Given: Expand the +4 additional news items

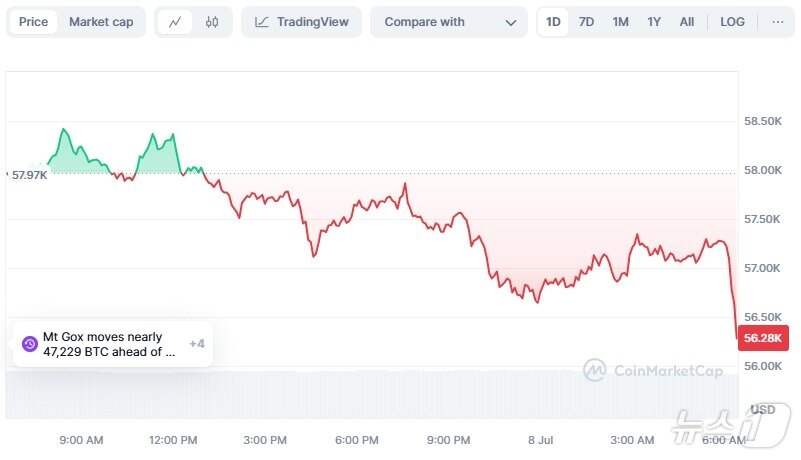Looking at the screenshot, I should 197,344.
